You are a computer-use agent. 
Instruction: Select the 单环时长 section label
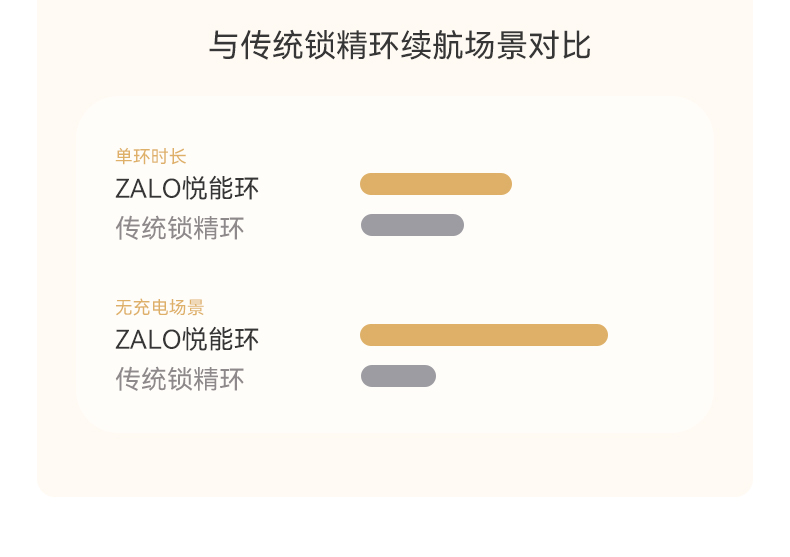click(151, 157)
